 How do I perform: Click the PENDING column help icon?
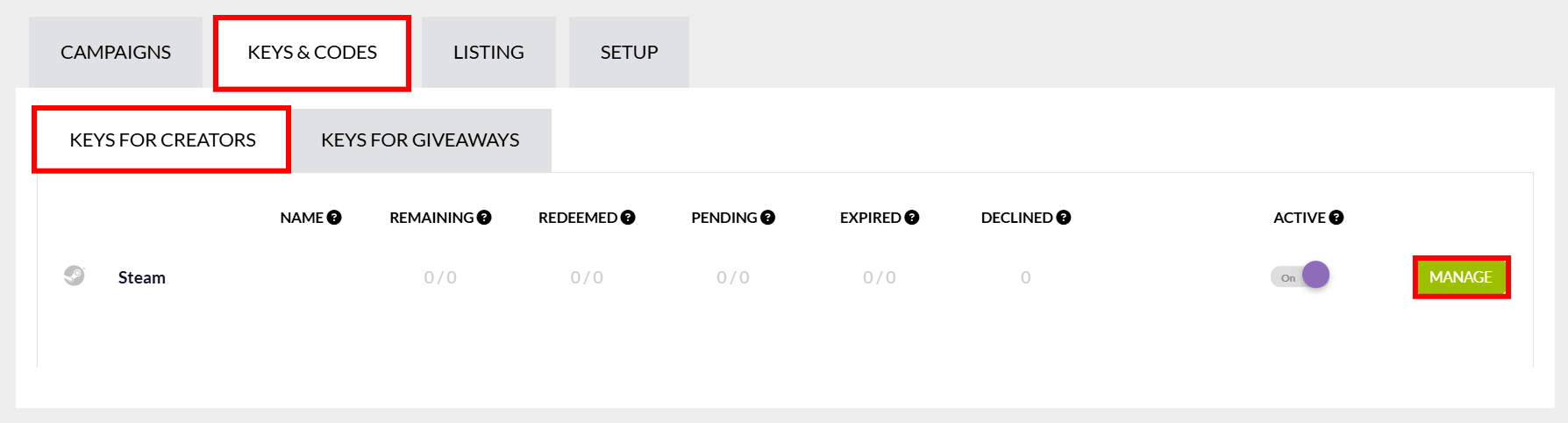point(768,218)
